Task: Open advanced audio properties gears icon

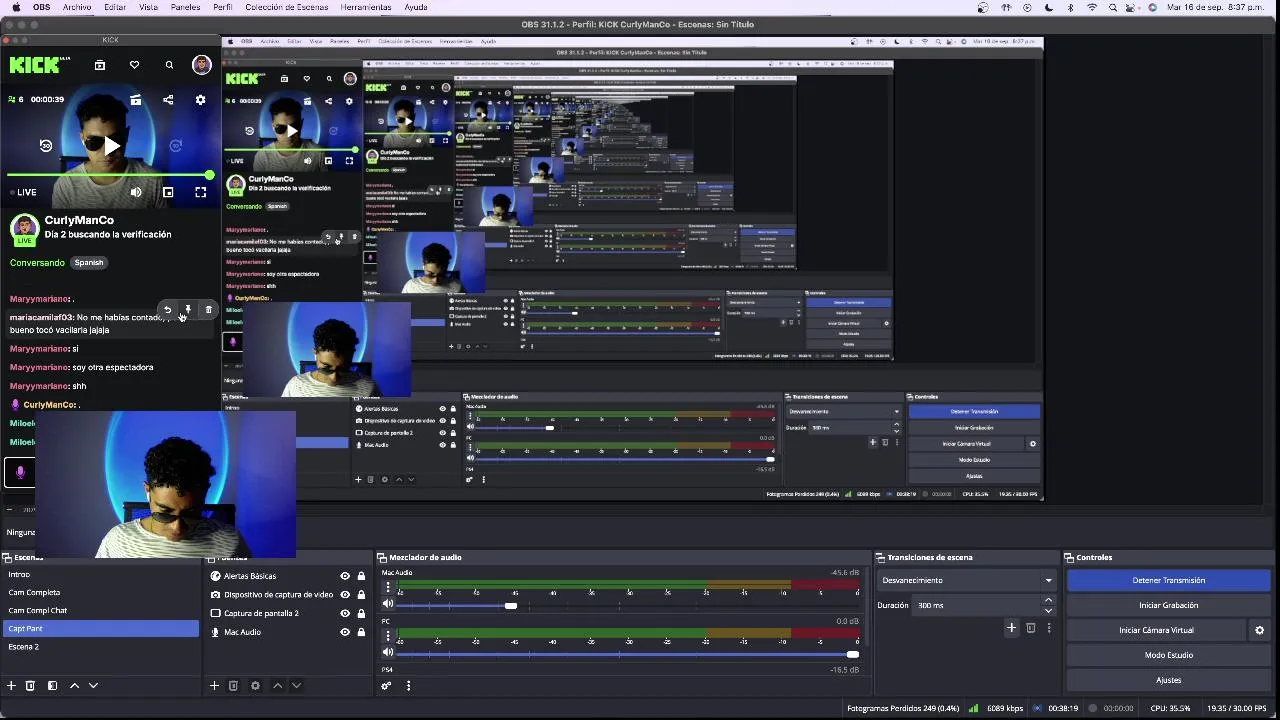Action: [x=386, y=686]
